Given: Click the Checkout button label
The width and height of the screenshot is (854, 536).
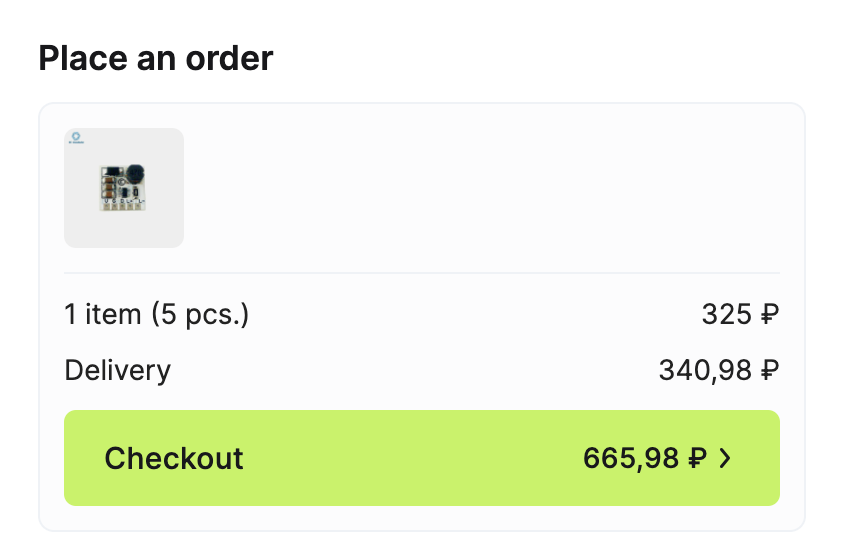Looking at the screenshot, I should point(174,459).
